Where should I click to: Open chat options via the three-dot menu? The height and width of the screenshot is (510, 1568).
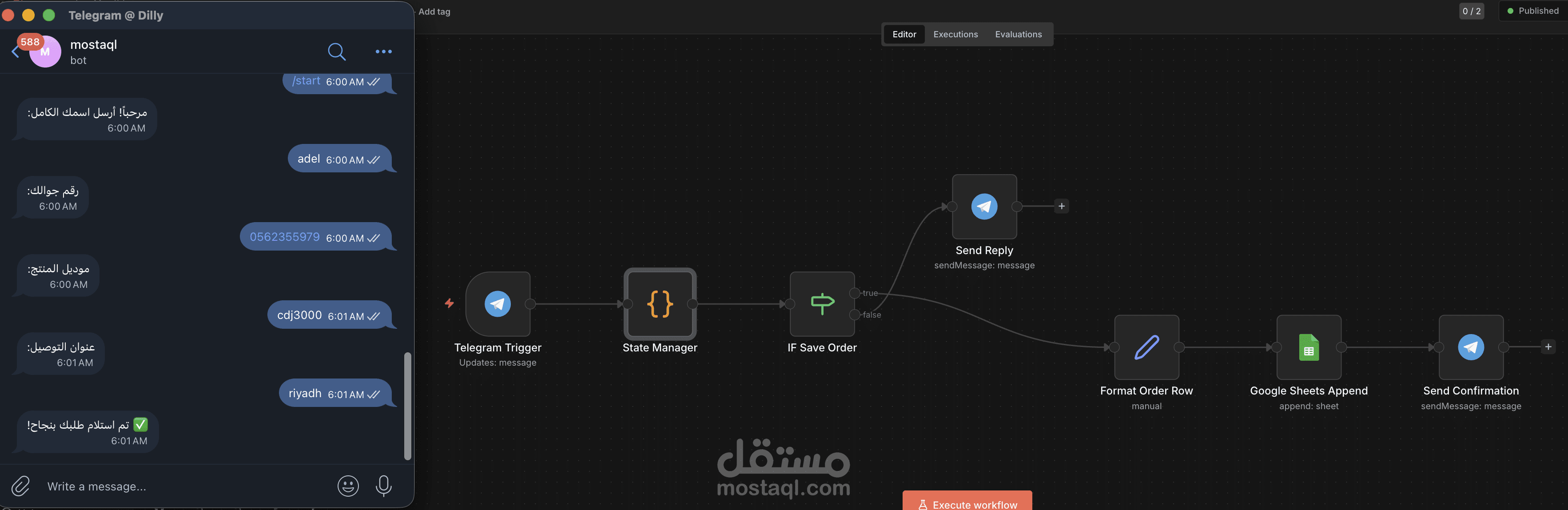(383, 52)
